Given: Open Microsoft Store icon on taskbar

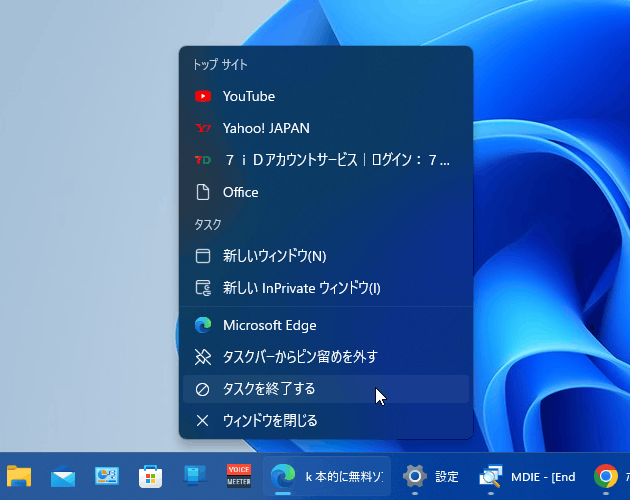Looking at the screenshot, I should [151, 477].
